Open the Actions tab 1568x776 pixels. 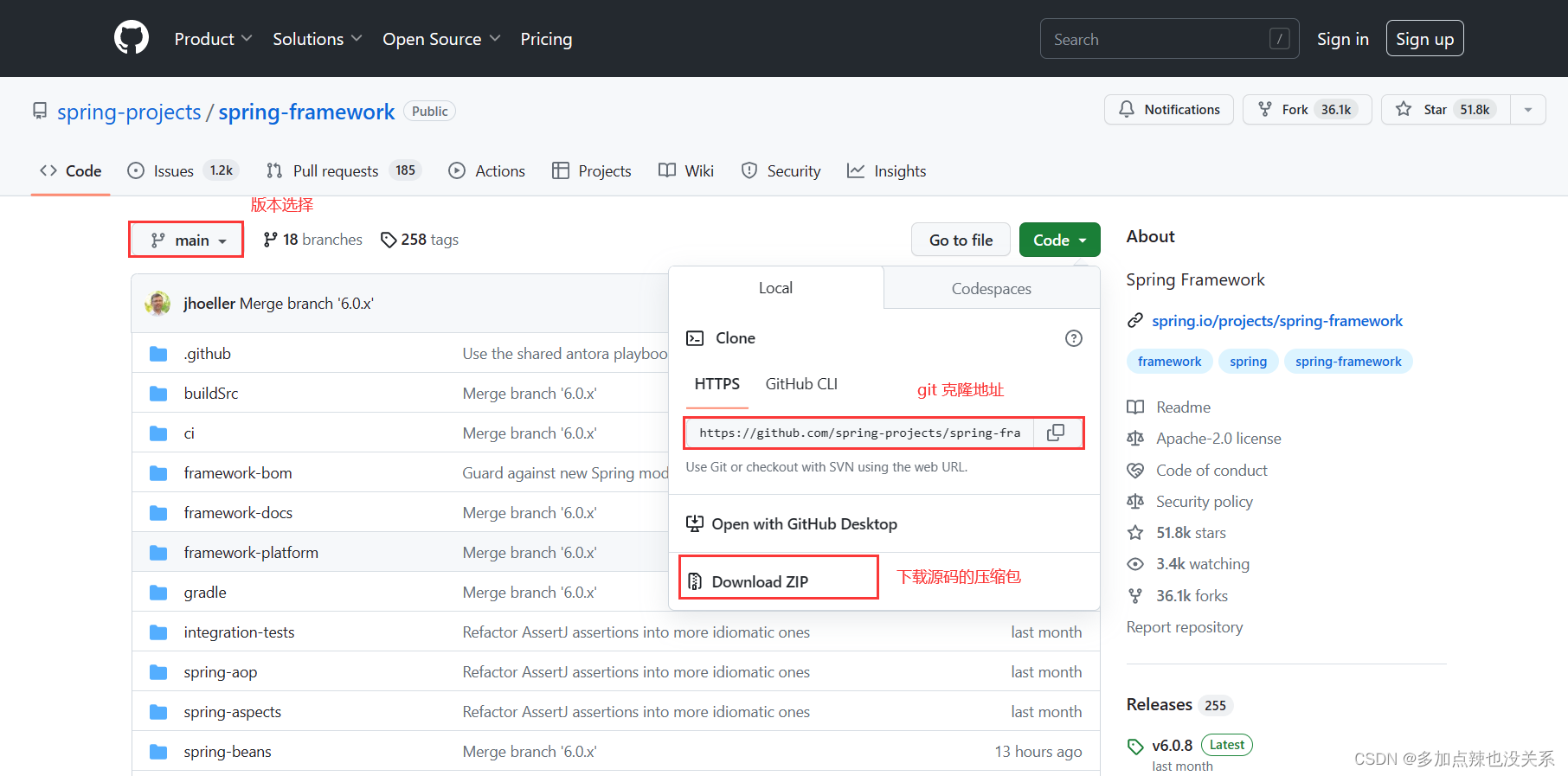486,170
